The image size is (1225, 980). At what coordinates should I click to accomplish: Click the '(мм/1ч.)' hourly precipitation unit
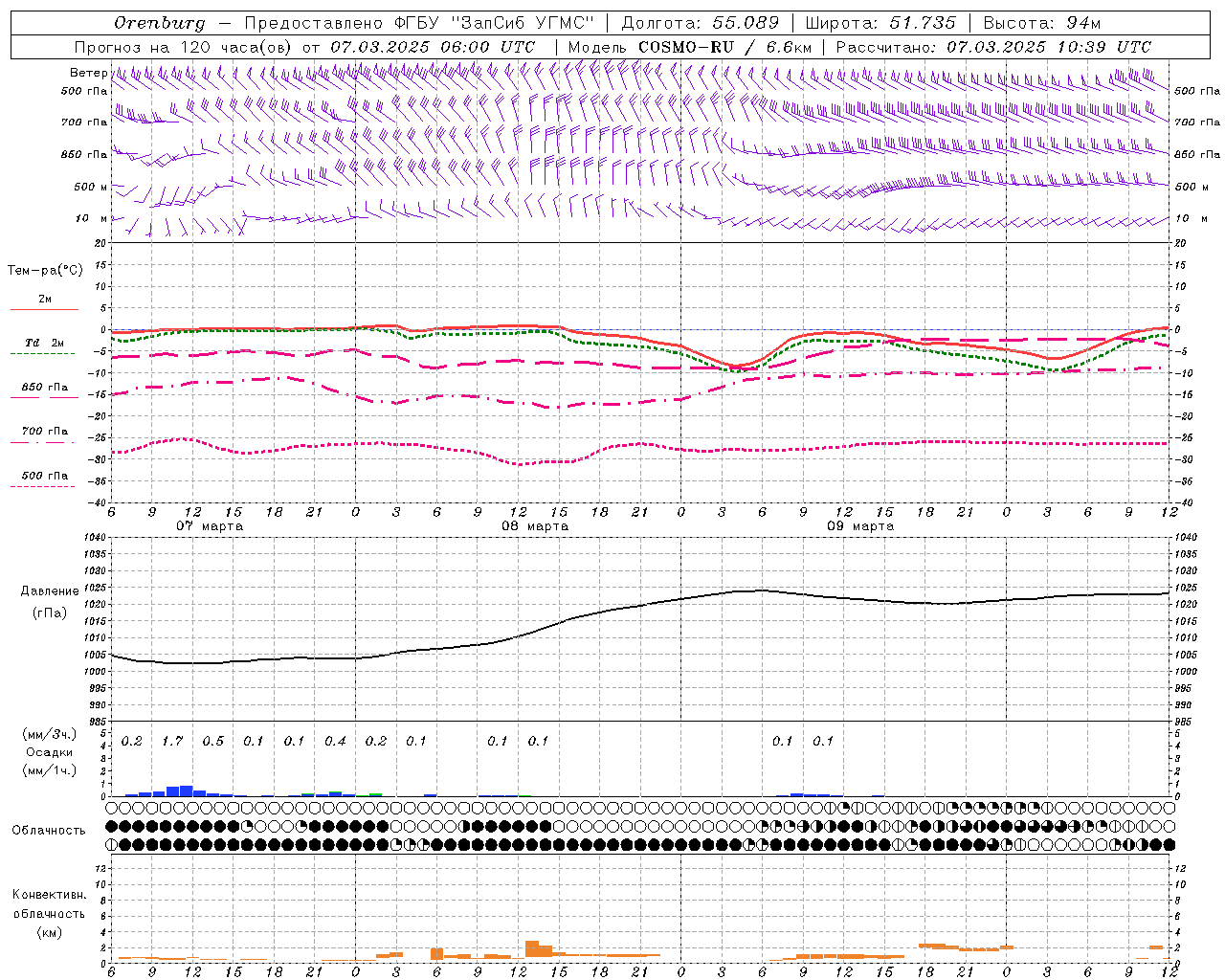tap(49, 769)
